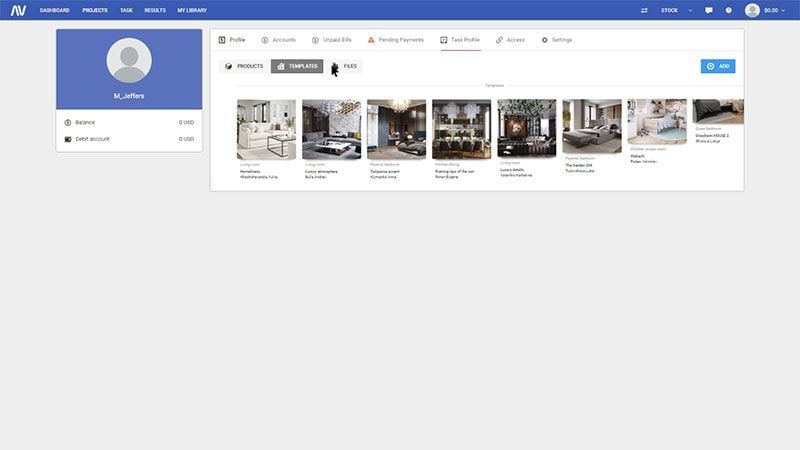
Task: Click the Pending Payments warning triangle icon
Action: pos(371,40)
